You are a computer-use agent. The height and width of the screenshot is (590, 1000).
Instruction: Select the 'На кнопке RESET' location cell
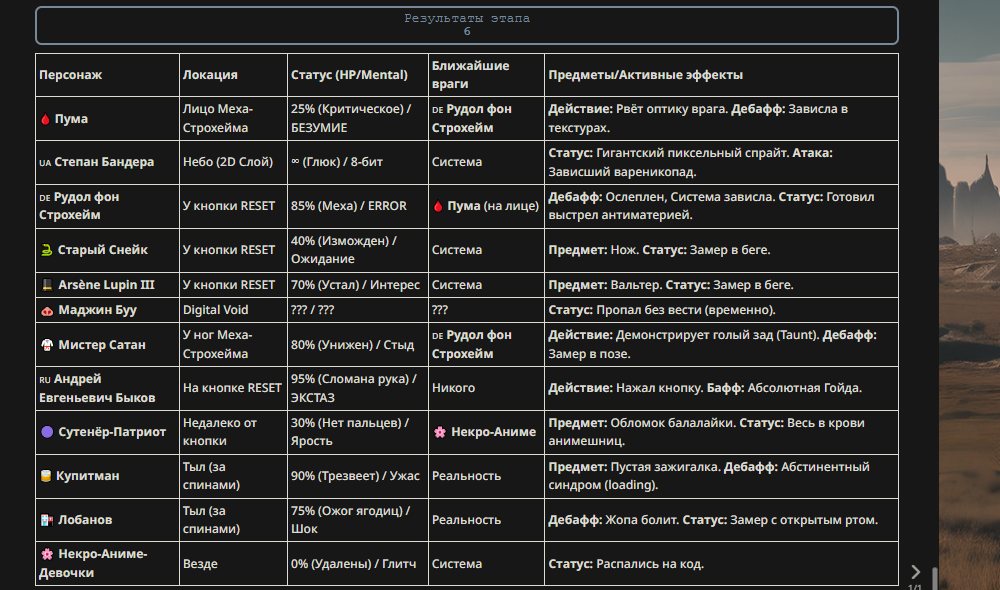tap(233, 388)
